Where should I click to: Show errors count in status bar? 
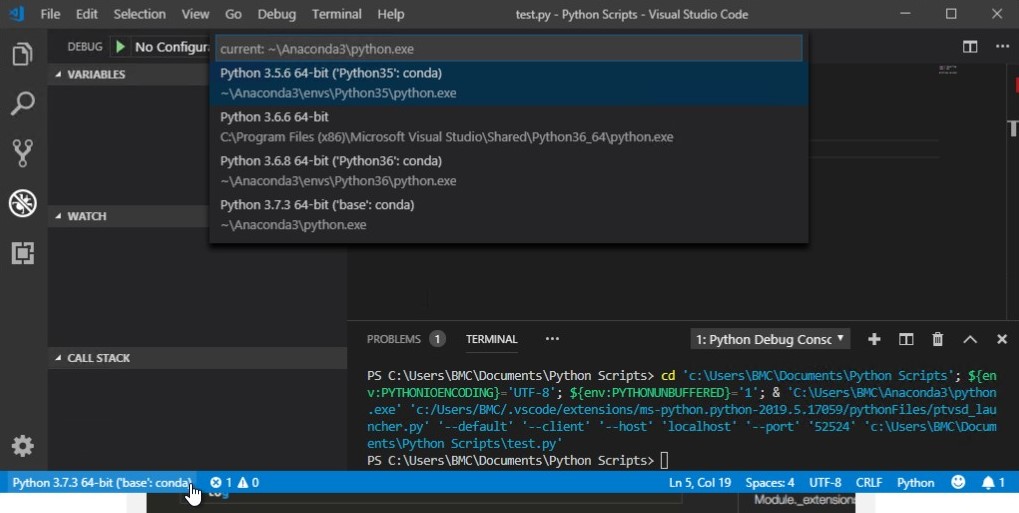coord(221,482)
